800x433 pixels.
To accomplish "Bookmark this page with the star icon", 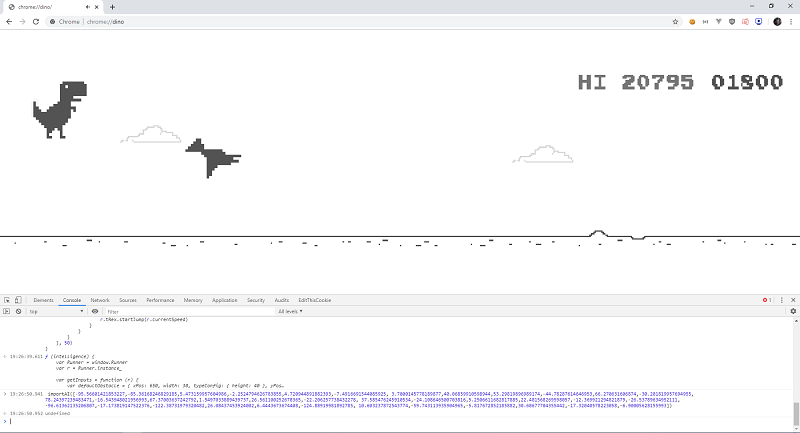I will [675, 22].
